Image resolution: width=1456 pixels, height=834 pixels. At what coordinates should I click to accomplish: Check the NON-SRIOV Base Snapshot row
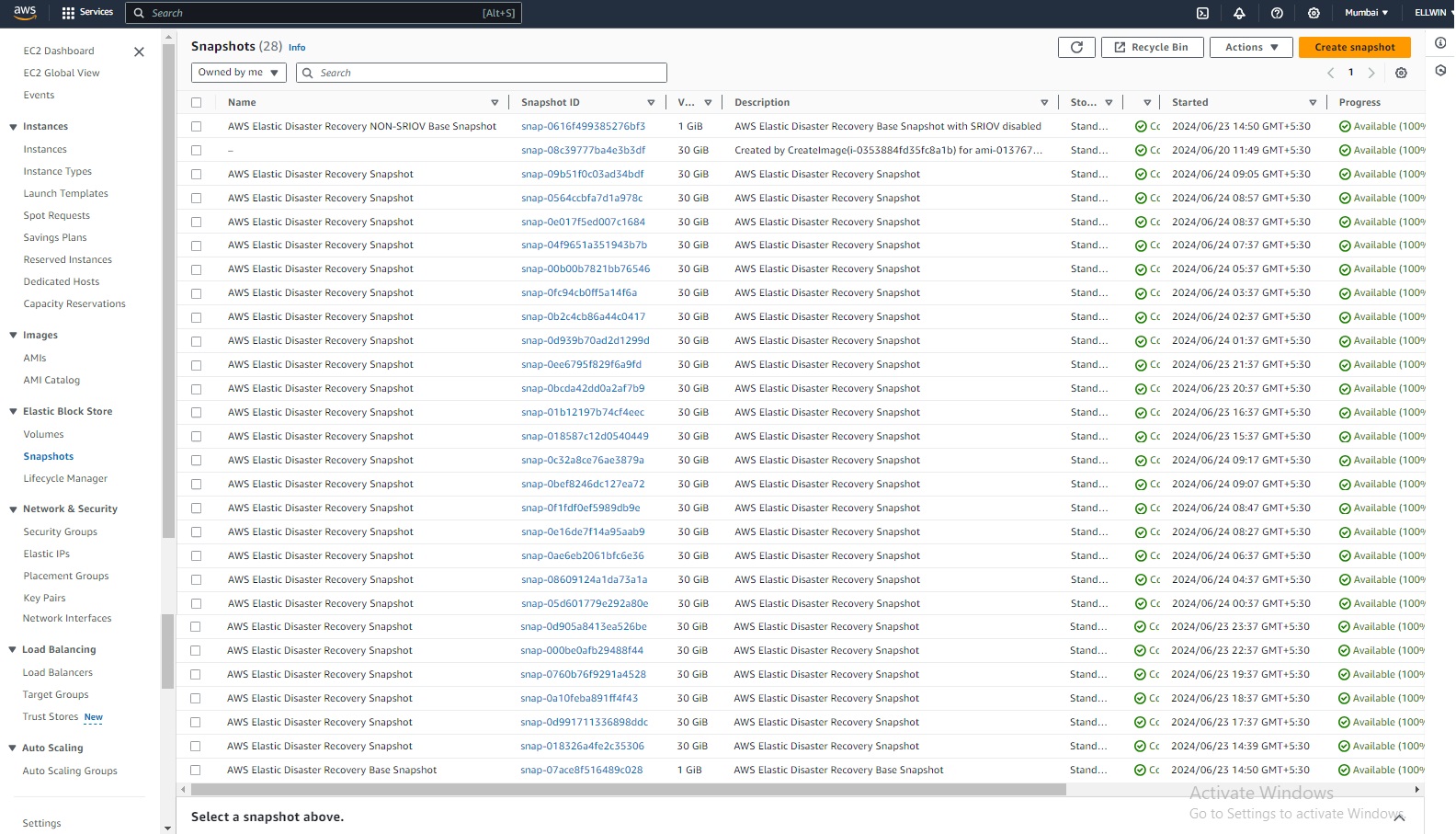tap(196, 126)
